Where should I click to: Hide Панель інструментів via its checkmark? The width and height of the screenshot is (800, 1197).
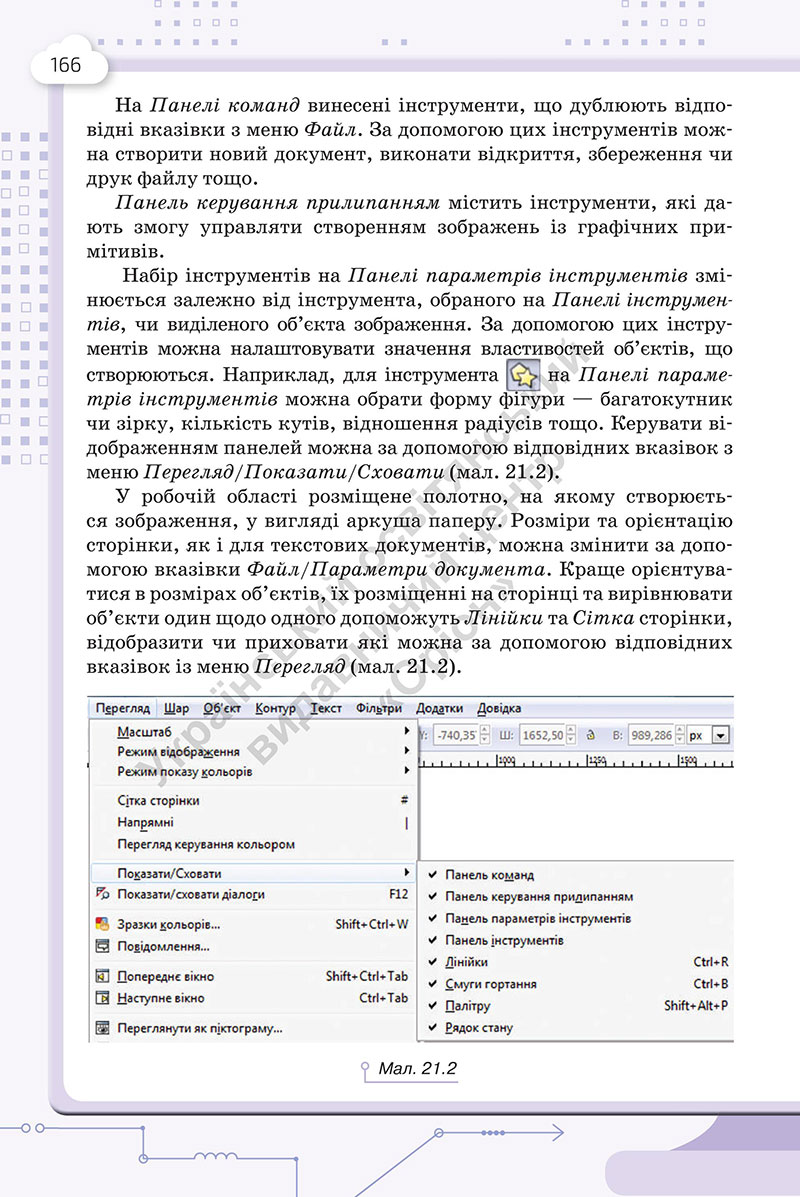(x=433, y=940)
